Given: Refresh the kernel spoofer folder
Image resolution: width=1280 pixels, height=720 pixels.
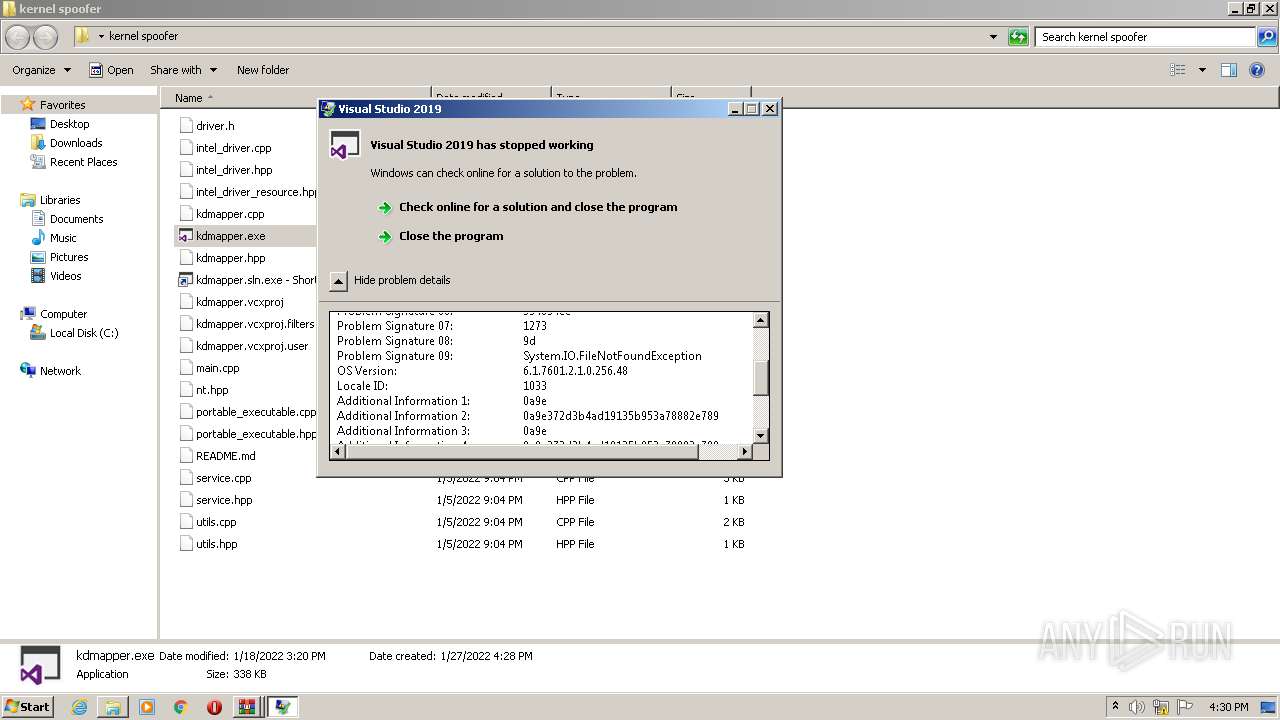Looking at the screenshot, I should point(1018,37).
